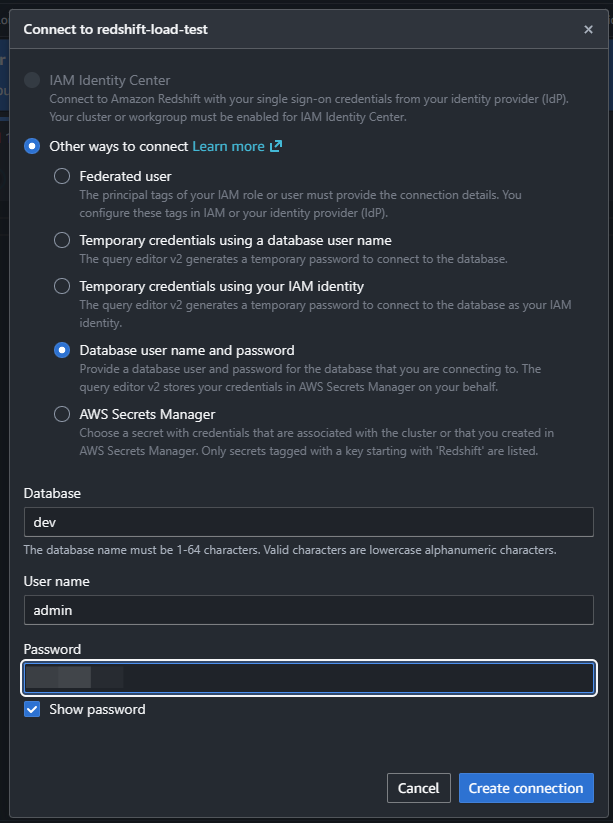Choose the Federated user option
613x823 pixels.
click(62, 176)
